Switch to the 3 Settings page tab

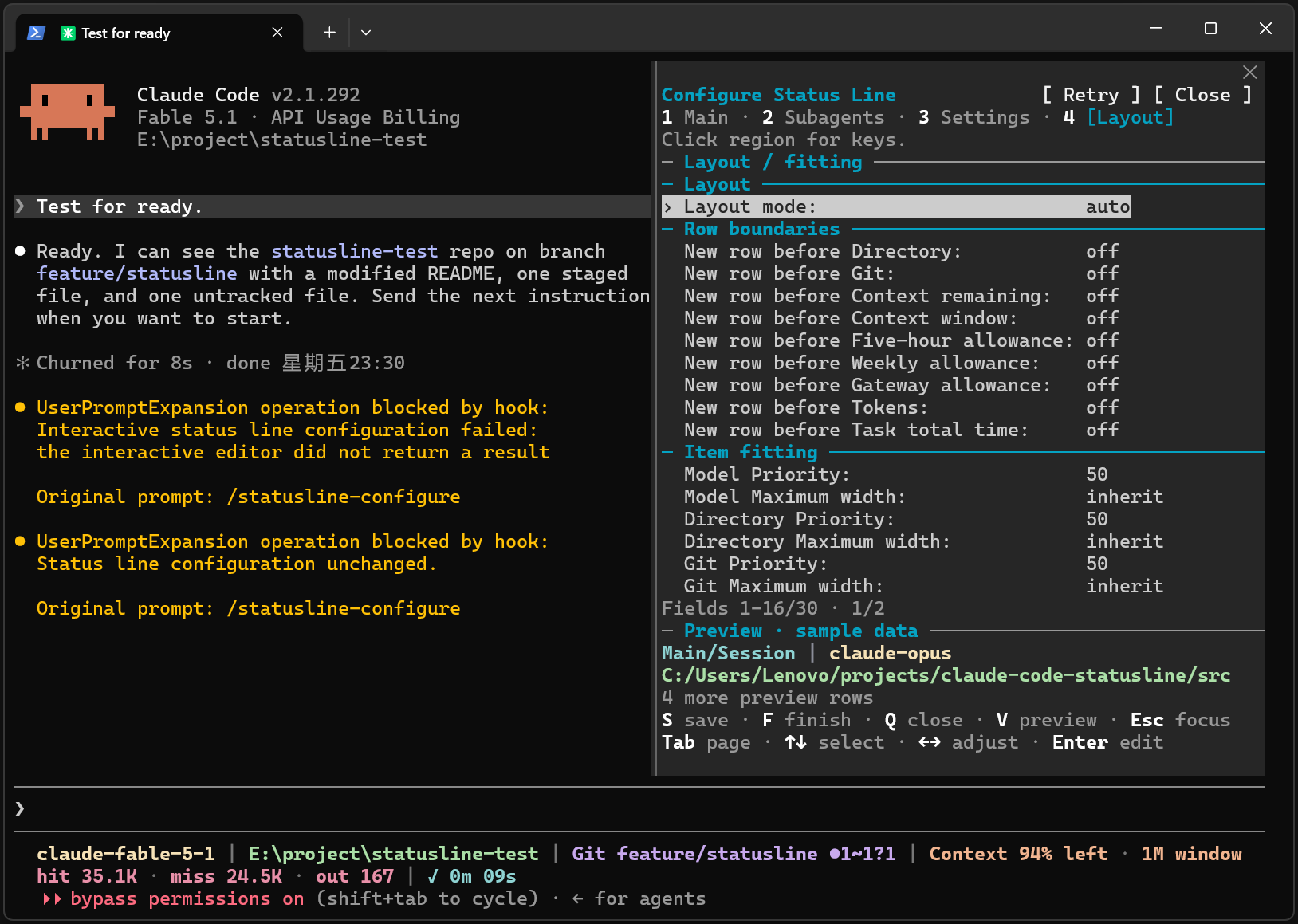[x=973, y=117]
